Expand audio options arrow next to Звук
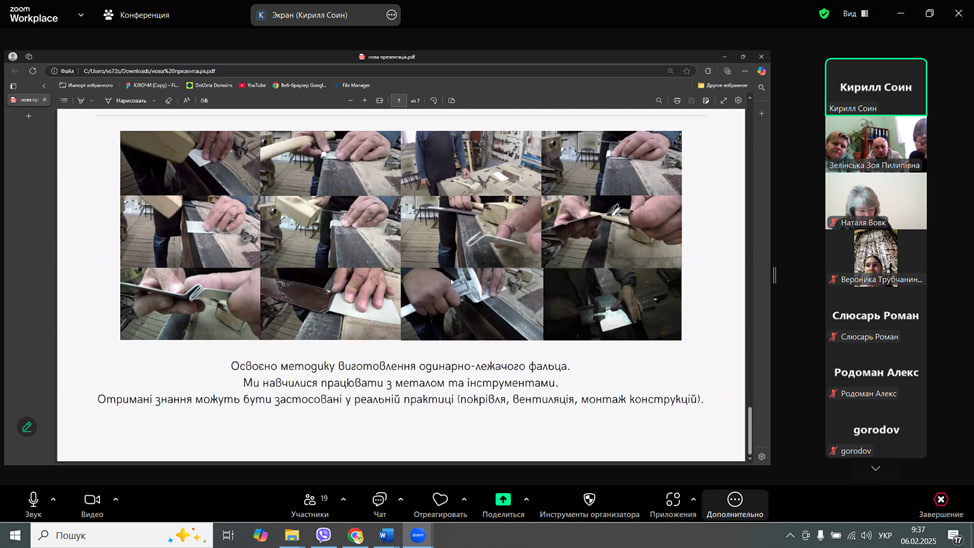 coord(53,499)
